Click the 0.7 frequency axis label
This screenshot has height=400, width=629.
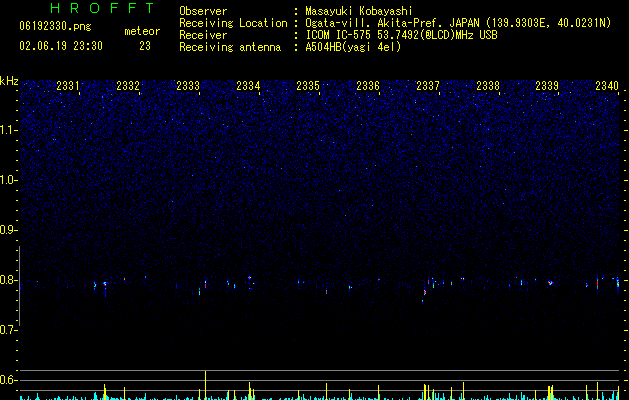click(x=9, y=330)
